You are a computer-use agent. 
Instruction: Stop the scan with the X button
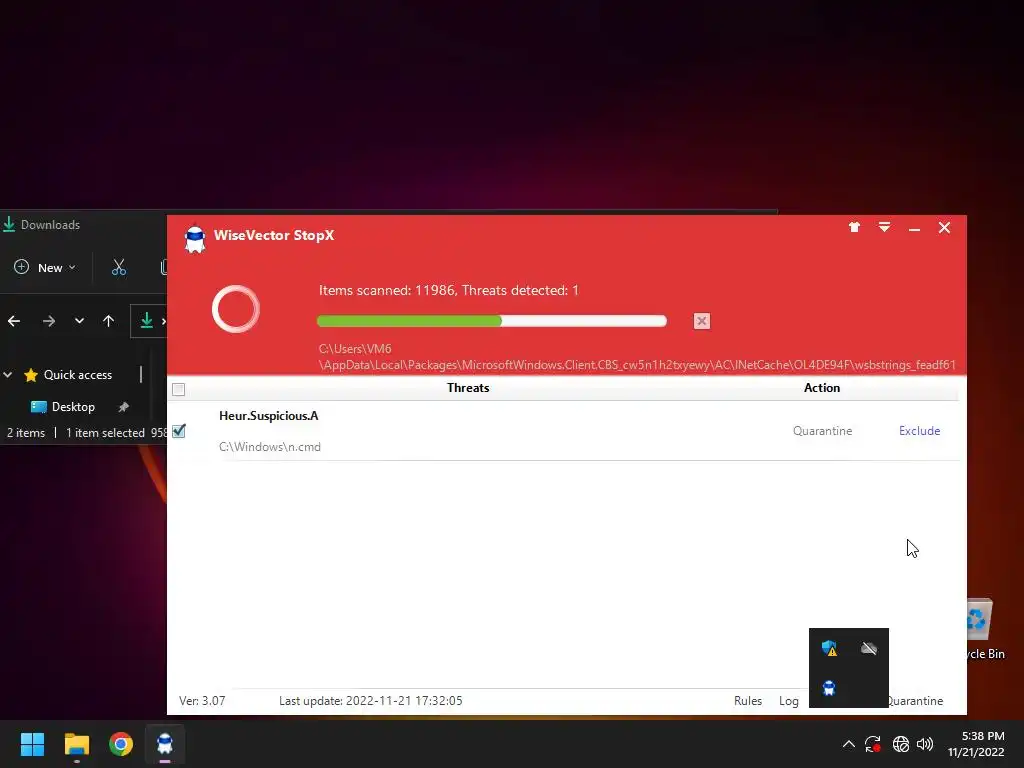point(701,321)
